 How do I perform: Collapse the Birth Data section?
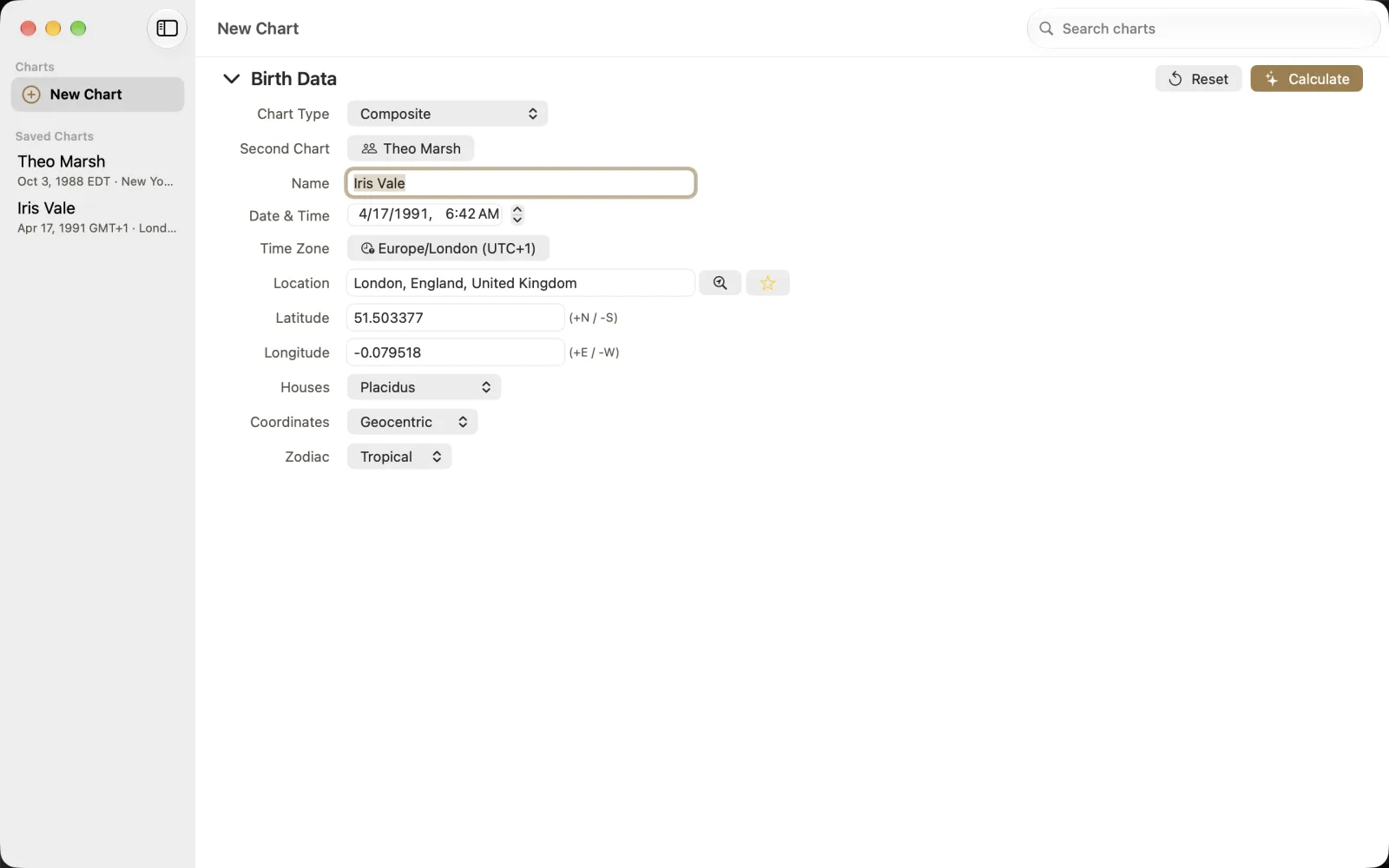(231, 79)
